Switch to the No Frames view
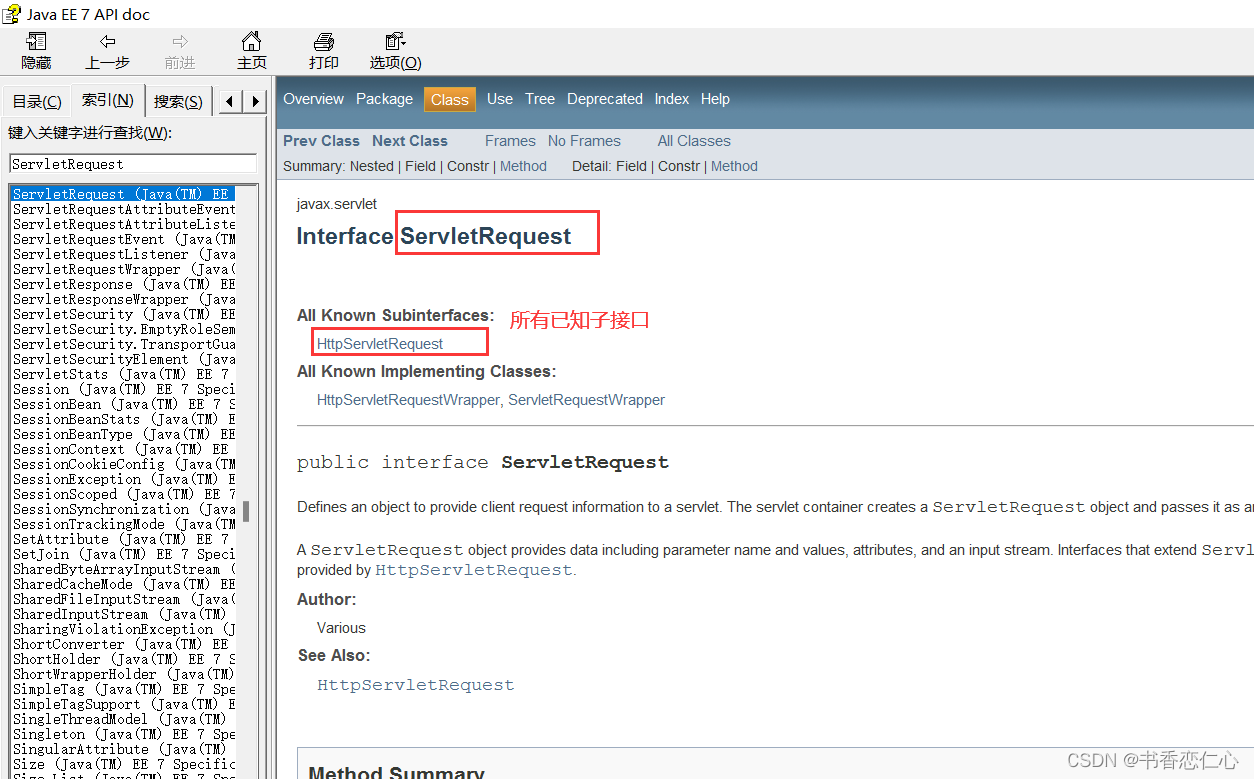The width and height of the screenshot is (1254, 779). (x=584, y=140)
